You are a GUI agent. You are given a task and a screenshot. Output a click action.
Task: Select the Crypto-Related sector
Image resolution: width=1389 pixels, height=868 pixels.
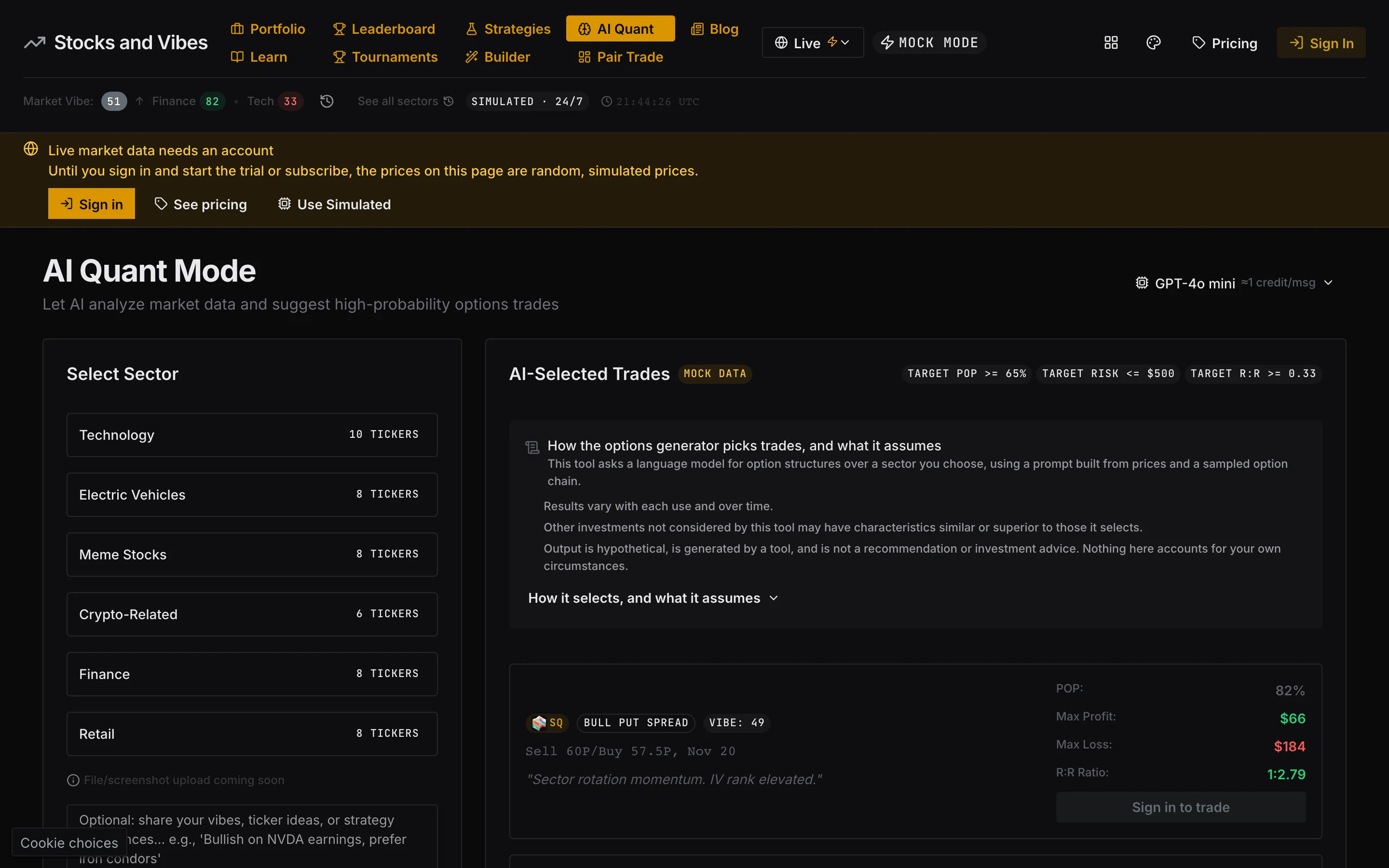[252, 614]
